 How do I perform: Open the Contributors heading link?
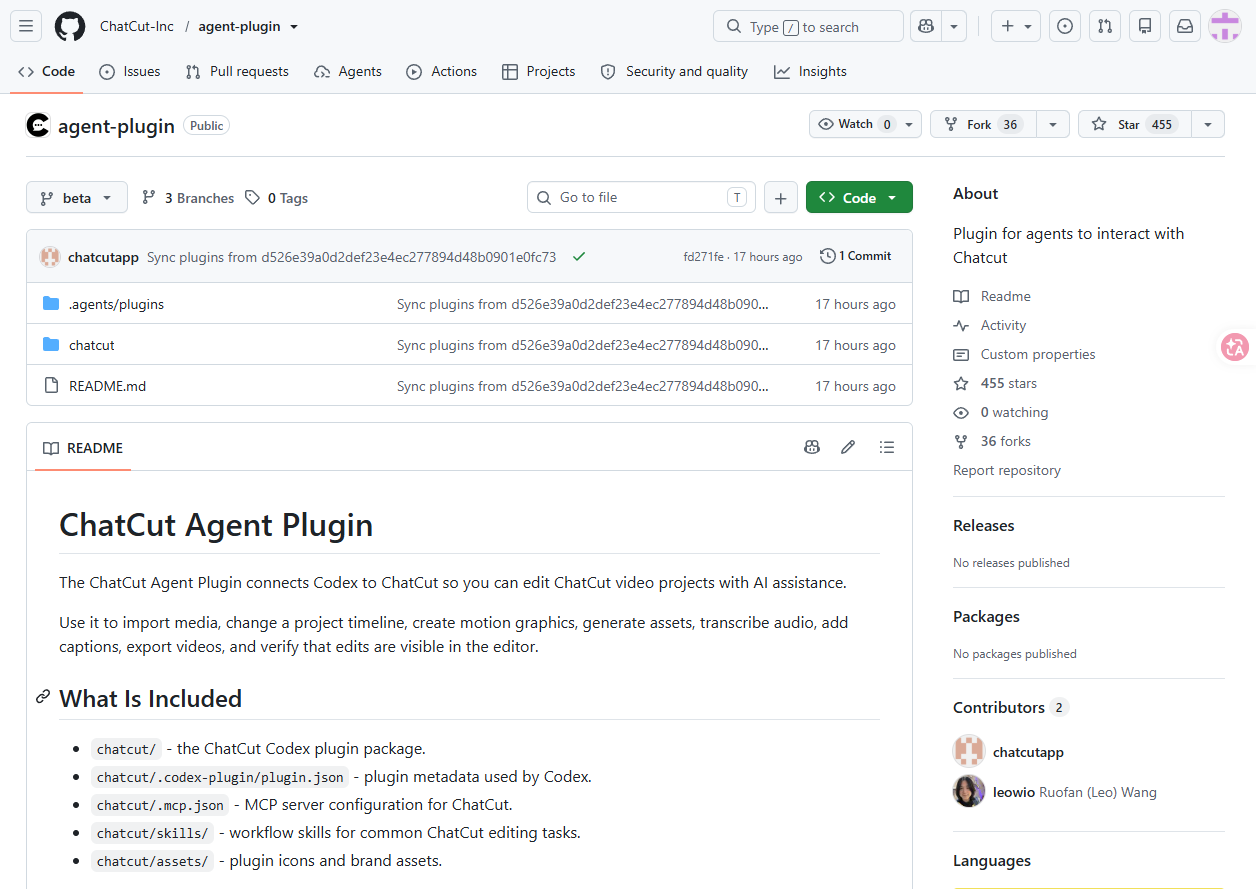coord(1011,707)
